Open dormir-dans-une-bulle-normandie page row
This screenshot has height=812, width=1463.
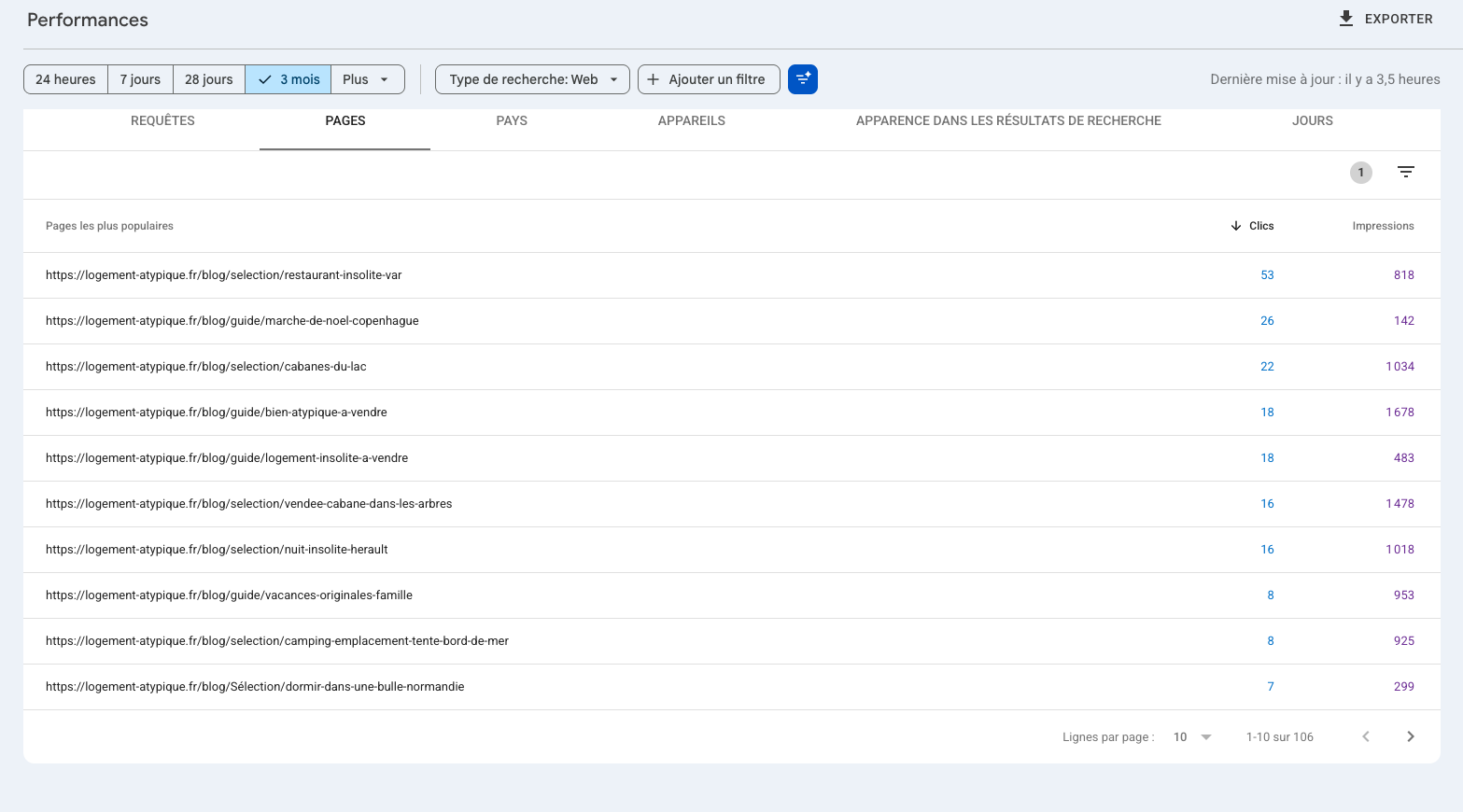[x=731, y=687]
